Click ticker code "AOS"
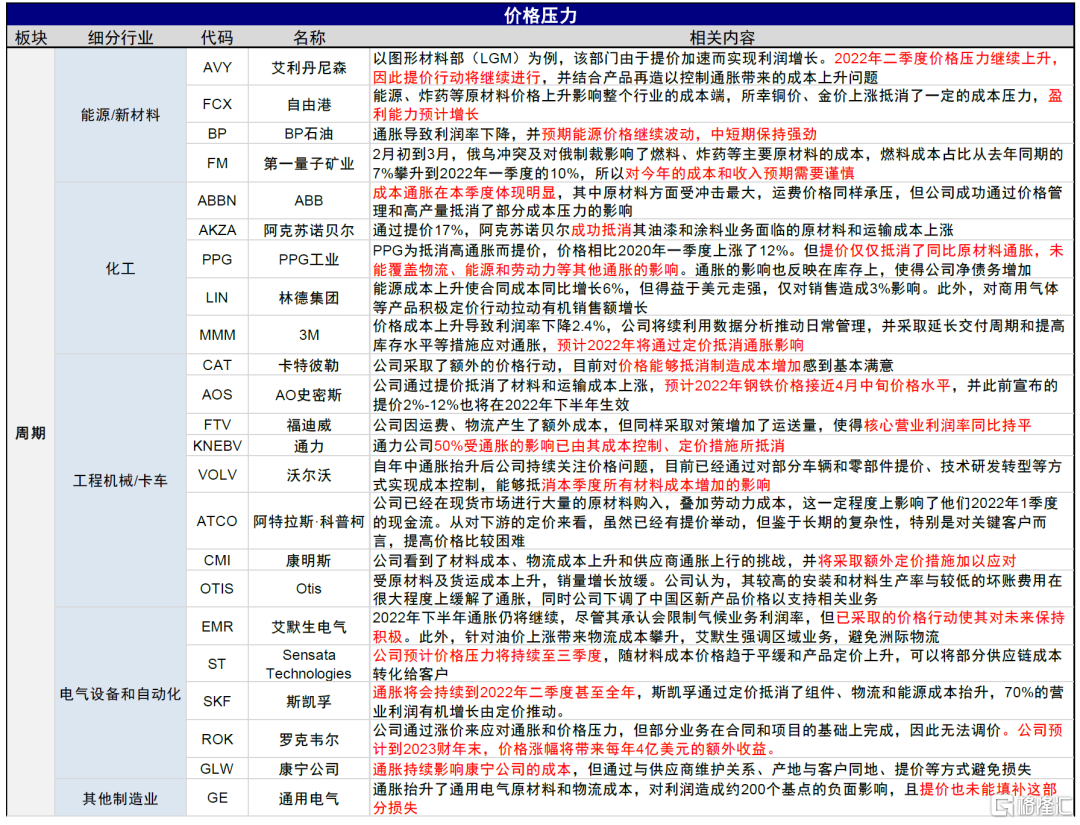 click(x=217, y=395)
